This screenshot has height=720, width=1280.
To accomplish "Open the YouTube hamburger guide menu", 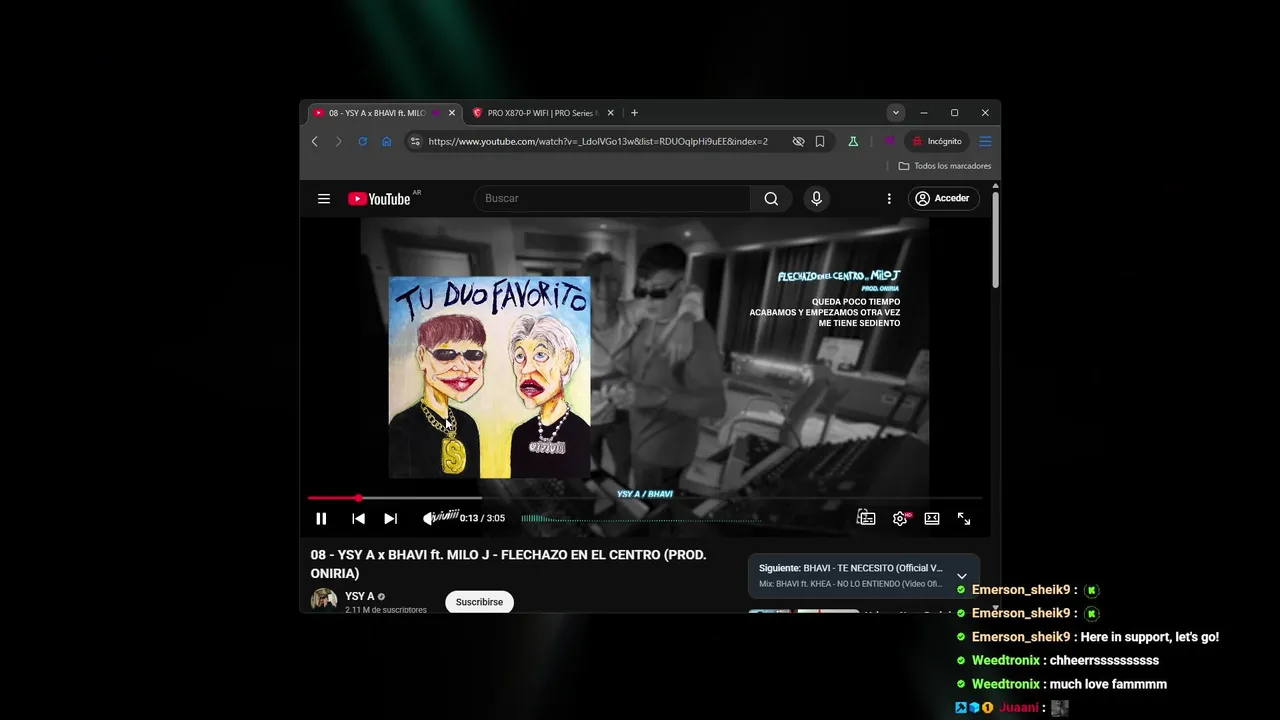I will [x=324, y=199].
